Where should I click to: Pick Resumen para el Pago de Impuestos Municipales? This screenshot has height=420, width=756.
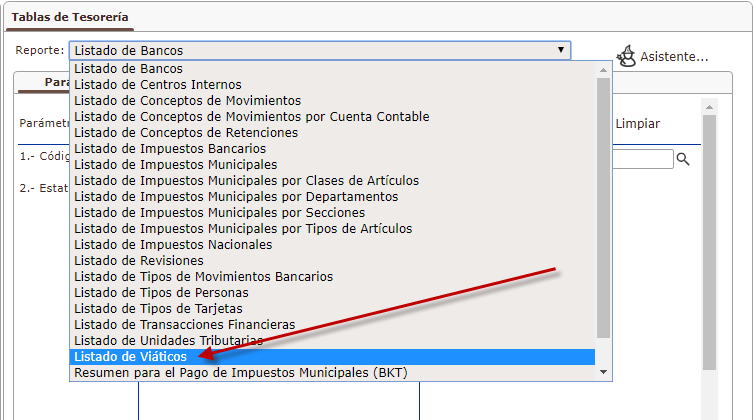click(332, 373)
